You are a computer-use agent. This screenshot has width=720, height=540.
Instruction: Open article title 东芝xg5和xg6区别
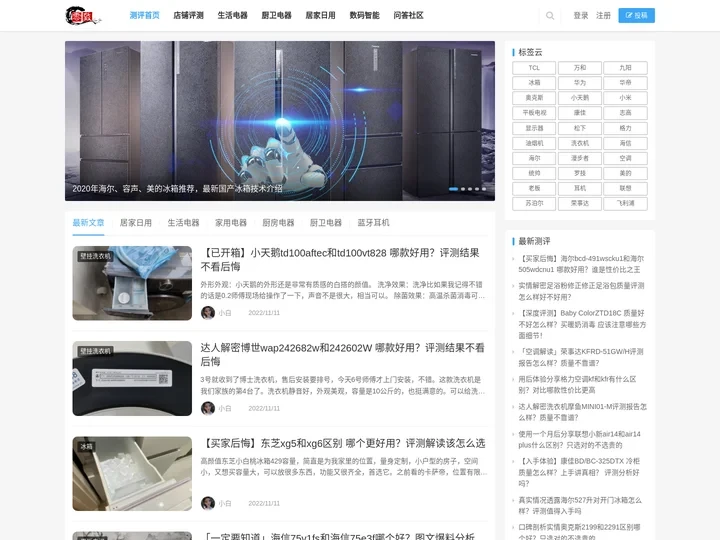point(343,443)
